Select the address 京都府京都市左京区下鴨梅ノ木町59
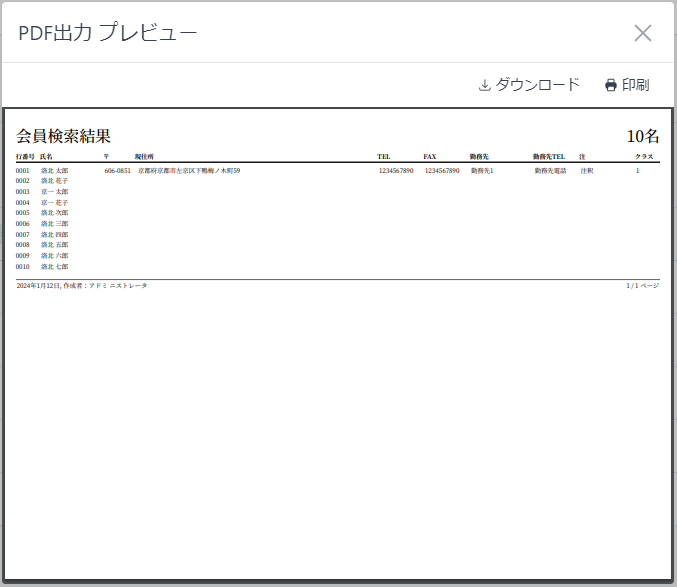This screenshot has height=587, width=677. pos(189,170)
